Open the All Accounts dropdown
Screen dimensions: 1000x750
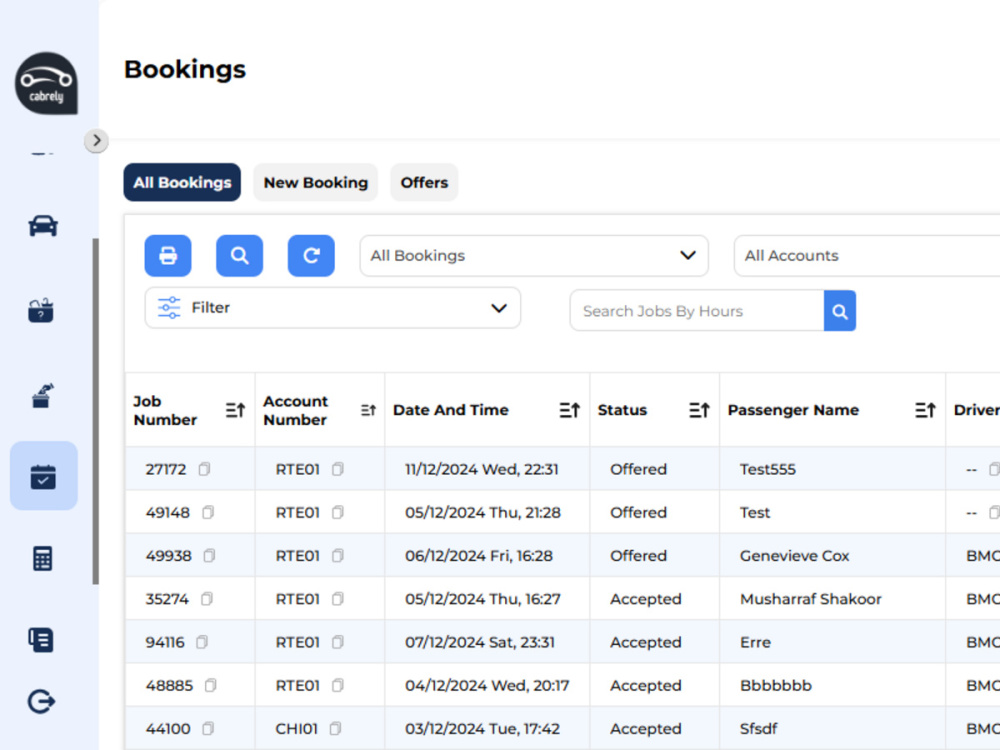(867, 256)
